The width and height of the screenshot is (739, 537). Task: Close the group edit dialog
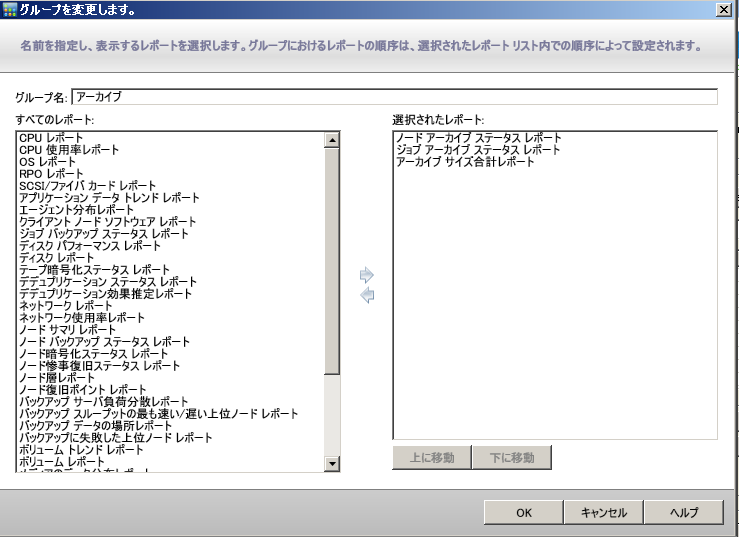(x=723, y=9)
